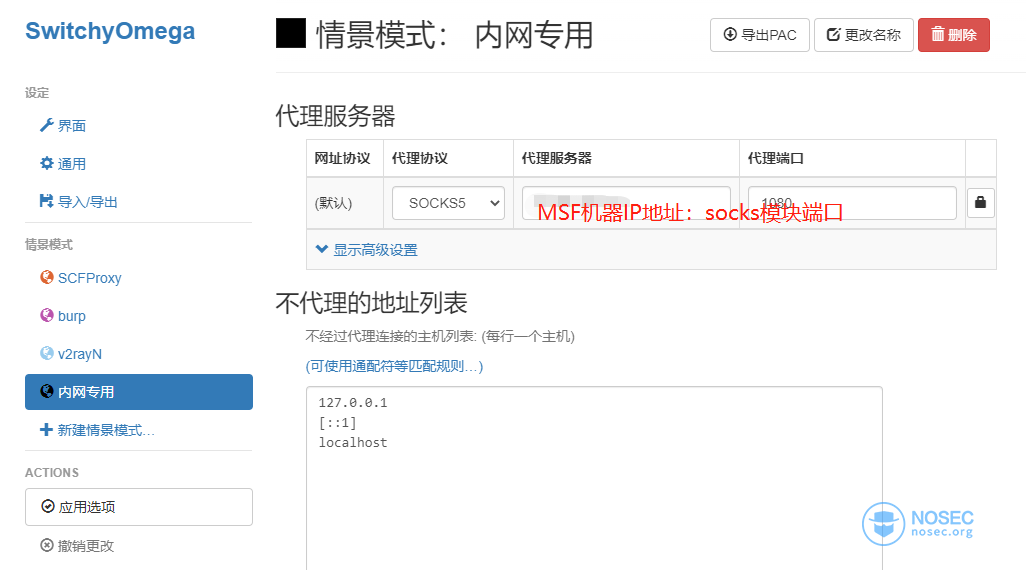Open the 通用 general settings
The image size is (1026, 570).
click(63, 164)
